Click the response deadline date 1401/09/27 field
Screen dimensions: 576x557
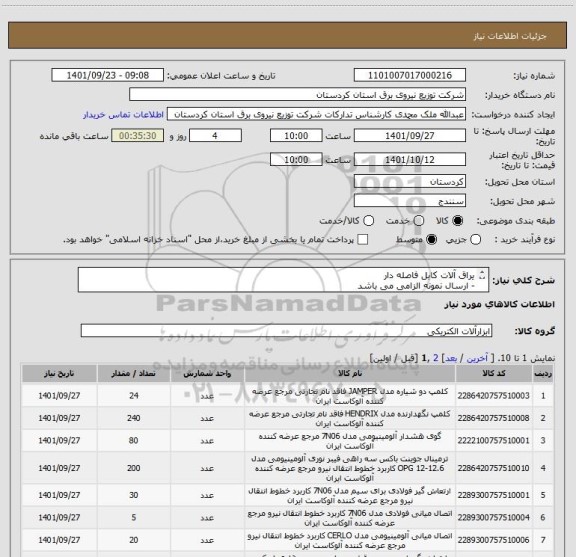click(410, 136)
